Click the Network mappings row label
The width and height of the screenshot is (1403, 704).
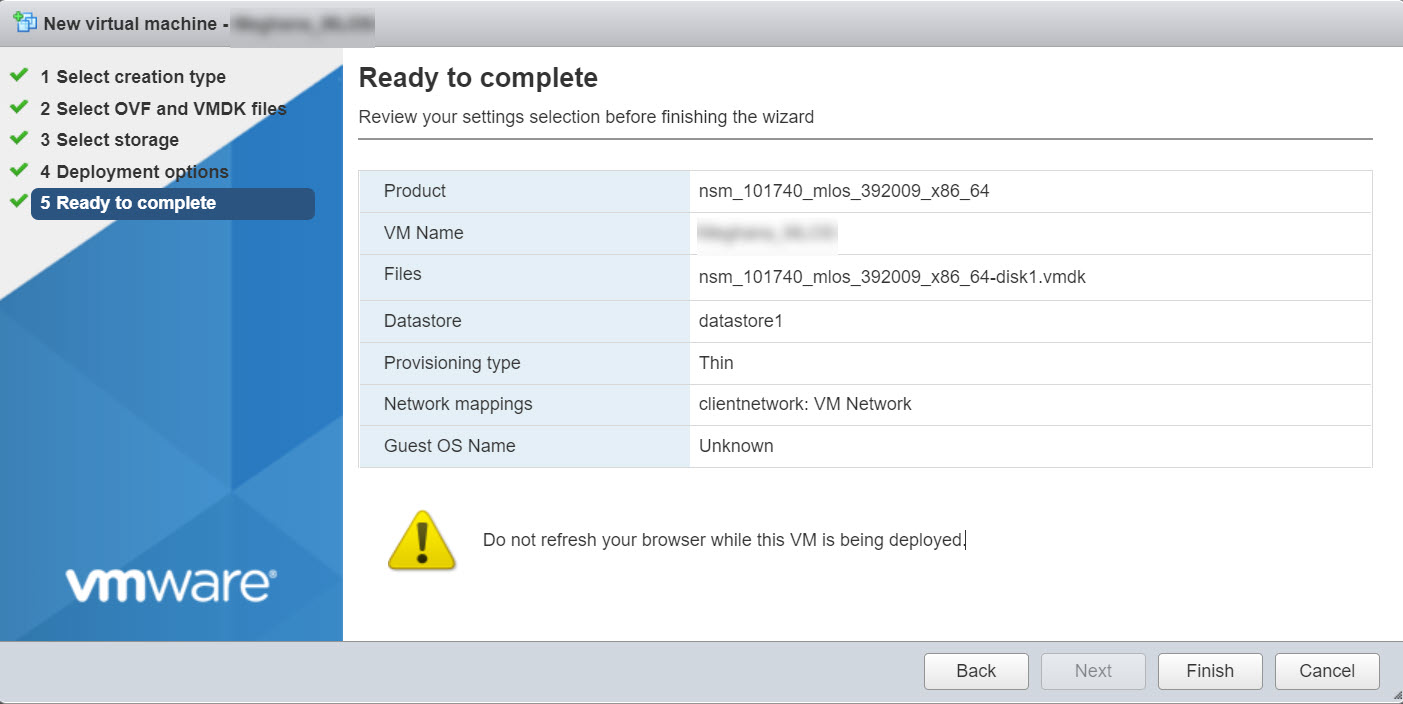pos(458,405)
